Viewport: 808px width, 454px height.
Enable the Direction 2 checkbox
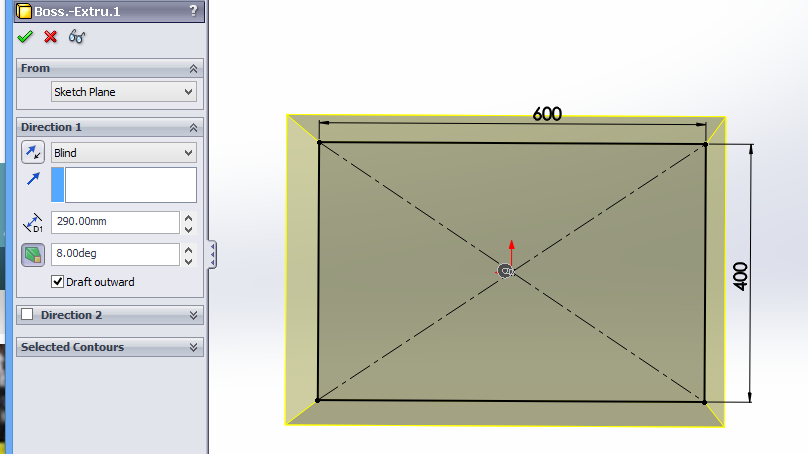point(27,315)
